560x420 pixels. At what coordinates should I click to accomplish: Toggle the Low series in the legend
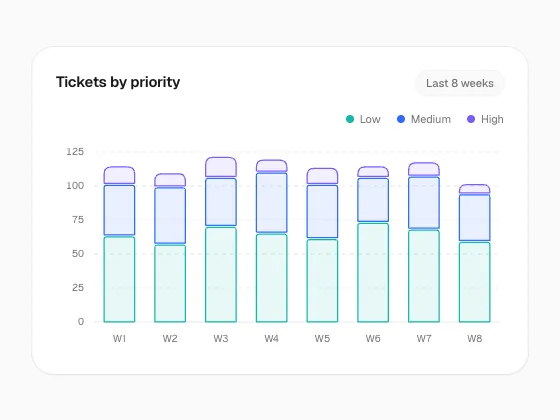click(x=363, y=119)
